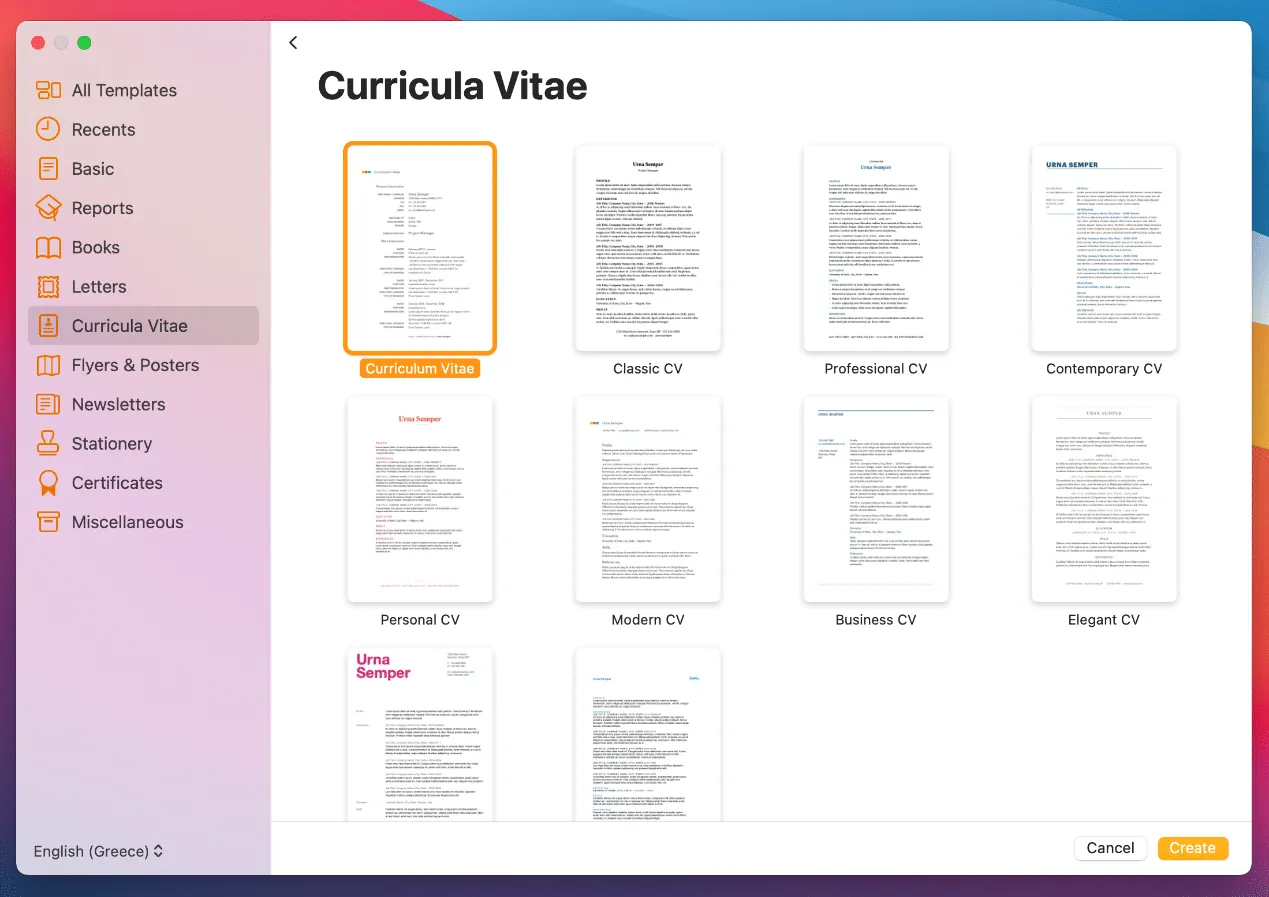Click the Recents clock icon
The width and height of the screenshot is (1269, 897).
click(48, 129)
